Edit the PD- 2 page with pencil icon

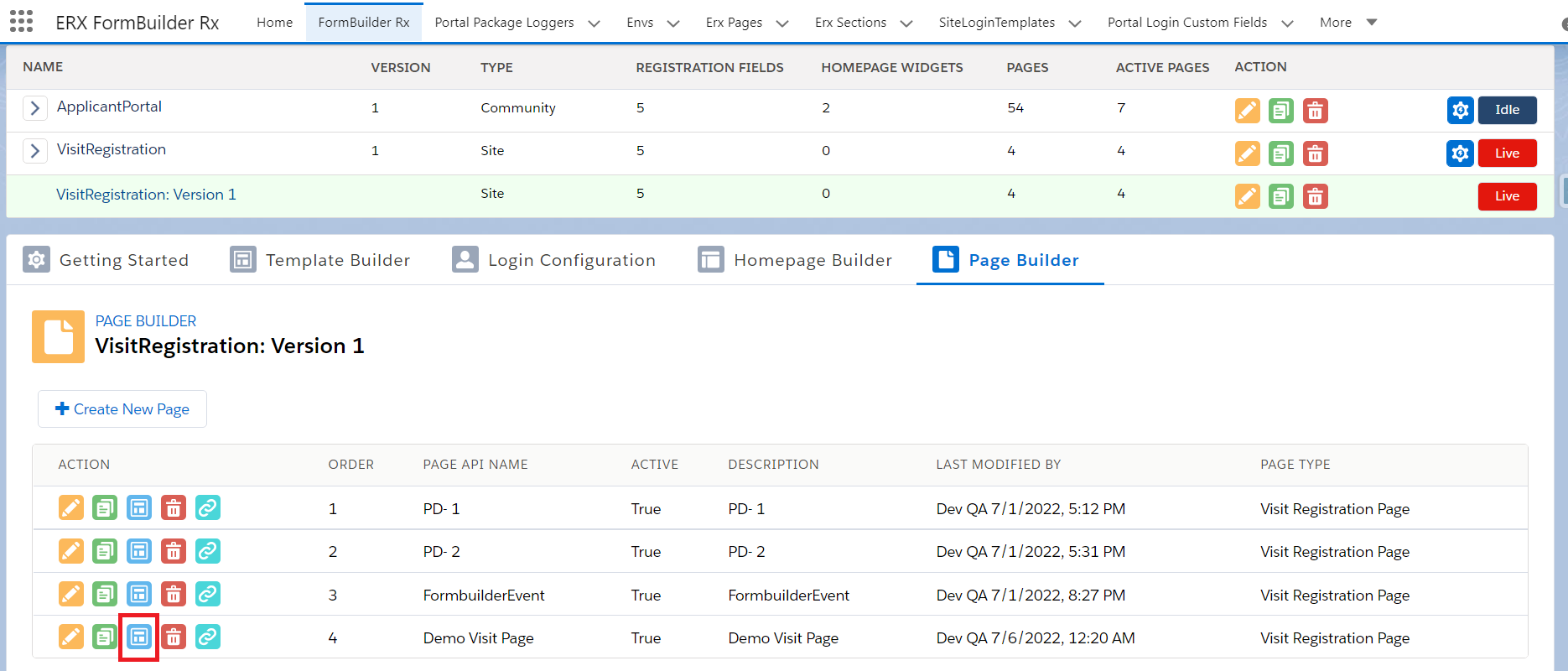click(x=71, y=551)
